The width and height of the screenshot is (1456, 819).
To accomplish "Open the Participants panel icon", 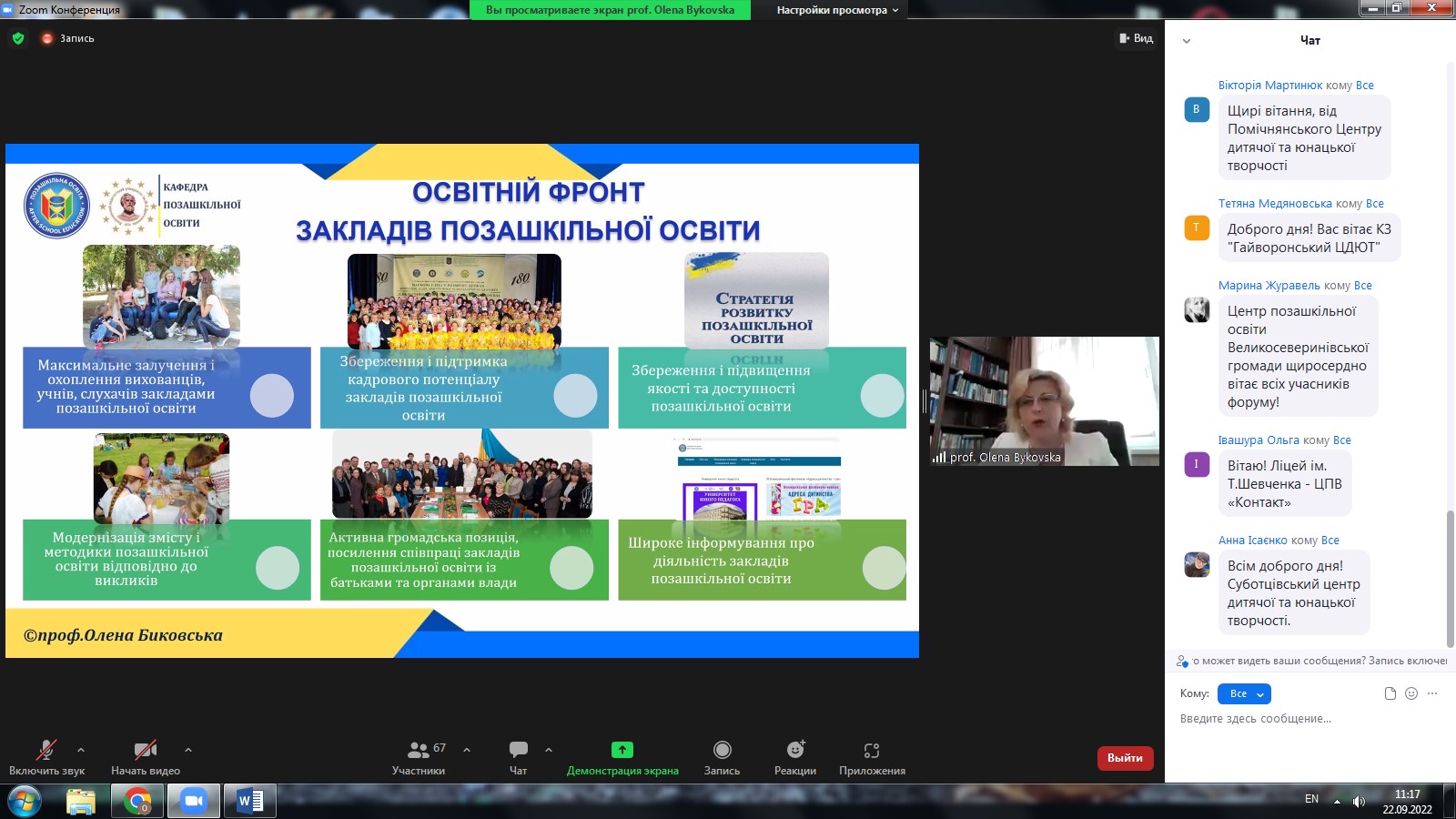I will tap(418, 751).
